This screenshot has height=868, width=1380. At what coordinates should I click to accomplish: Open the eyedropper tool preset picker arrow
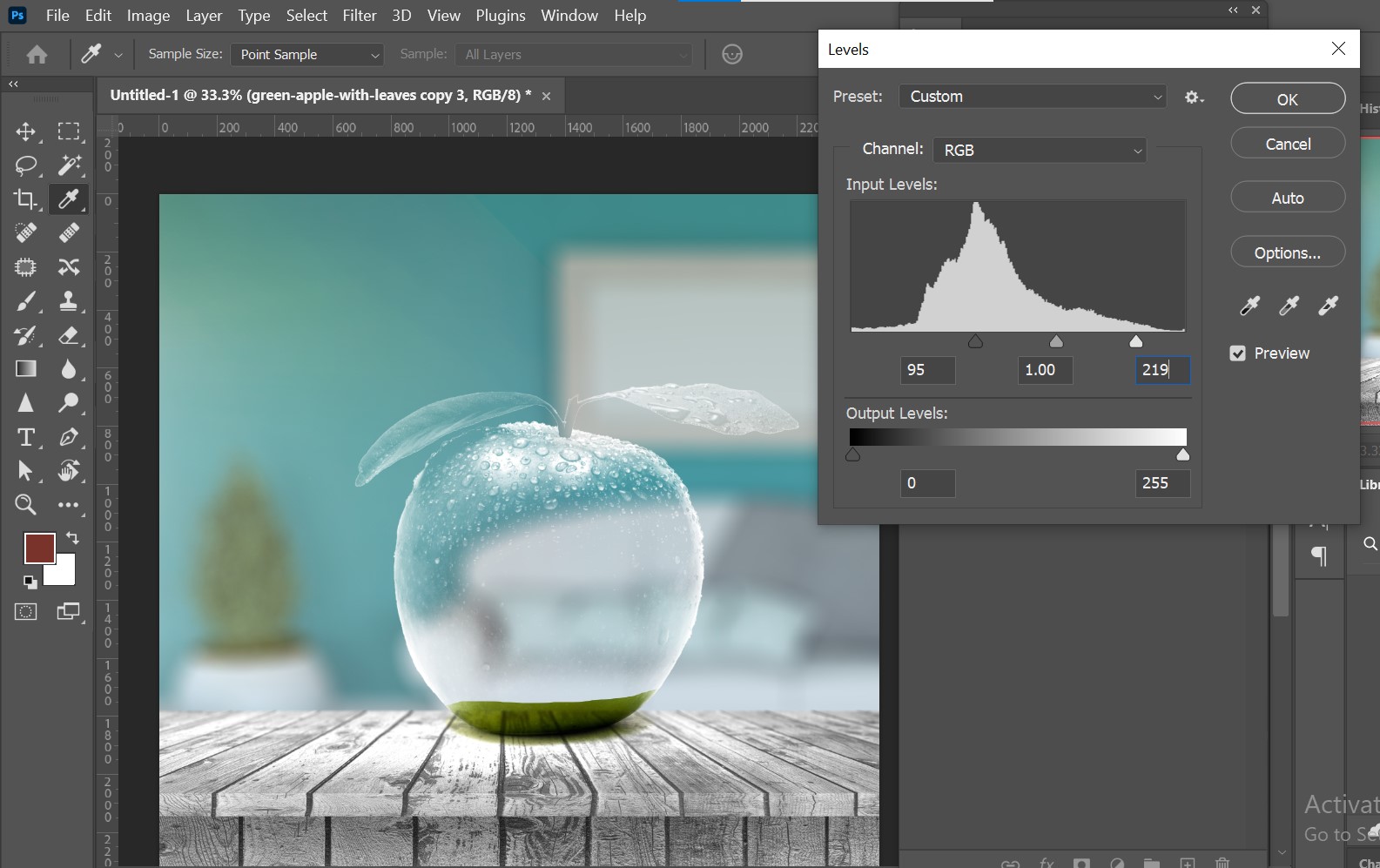(118, 55)
